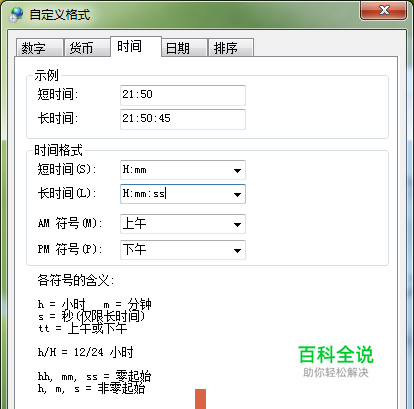Click the hh, mm, ss = 零起始 line
Viewport: 414px width, 409px height.
click(x=94, y=376)
